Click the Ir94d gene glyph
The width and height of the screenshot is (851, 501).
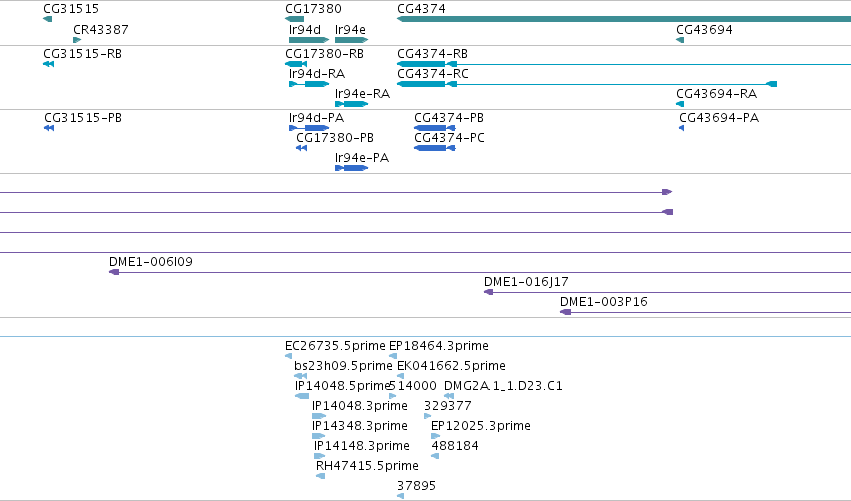tap(309, 40)
